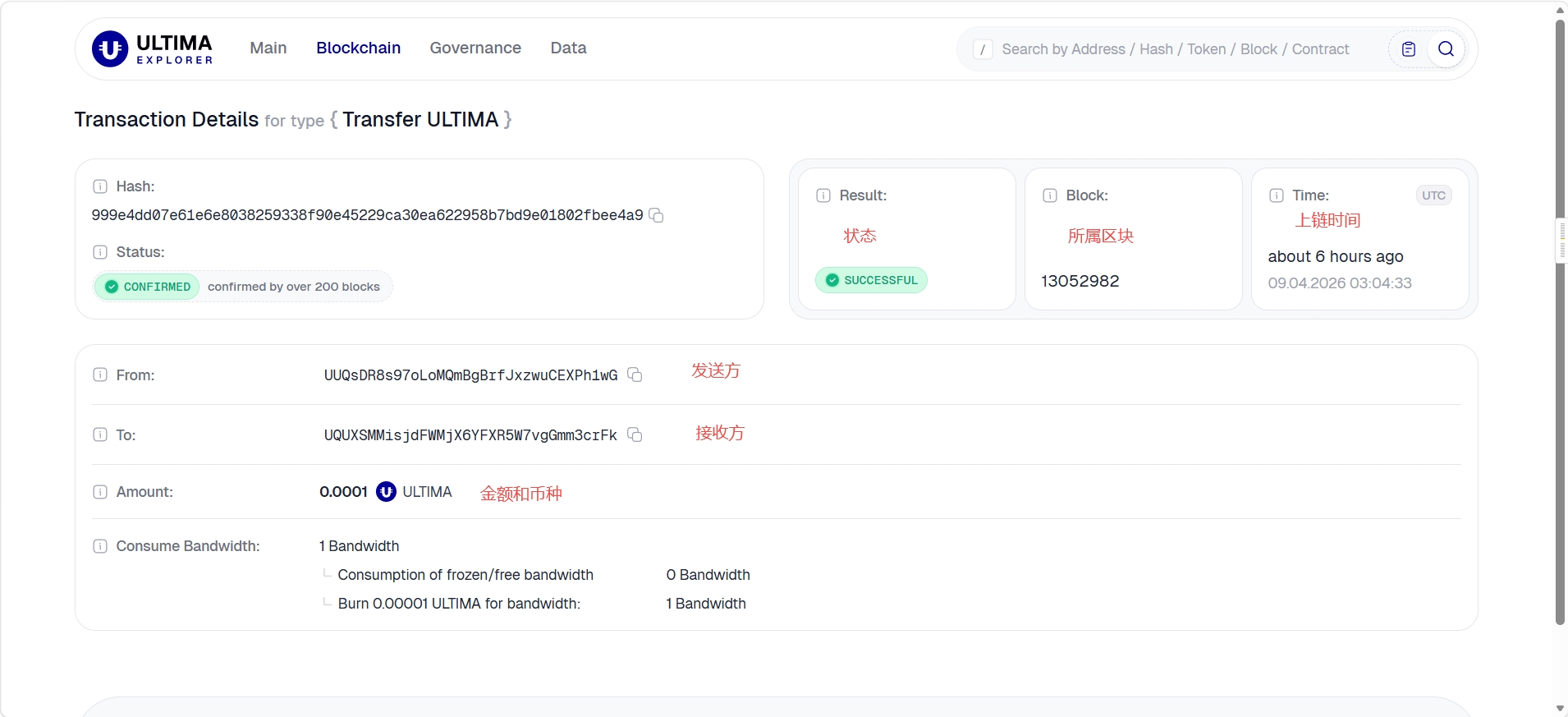Copy the From address

[x=635, y=375]
